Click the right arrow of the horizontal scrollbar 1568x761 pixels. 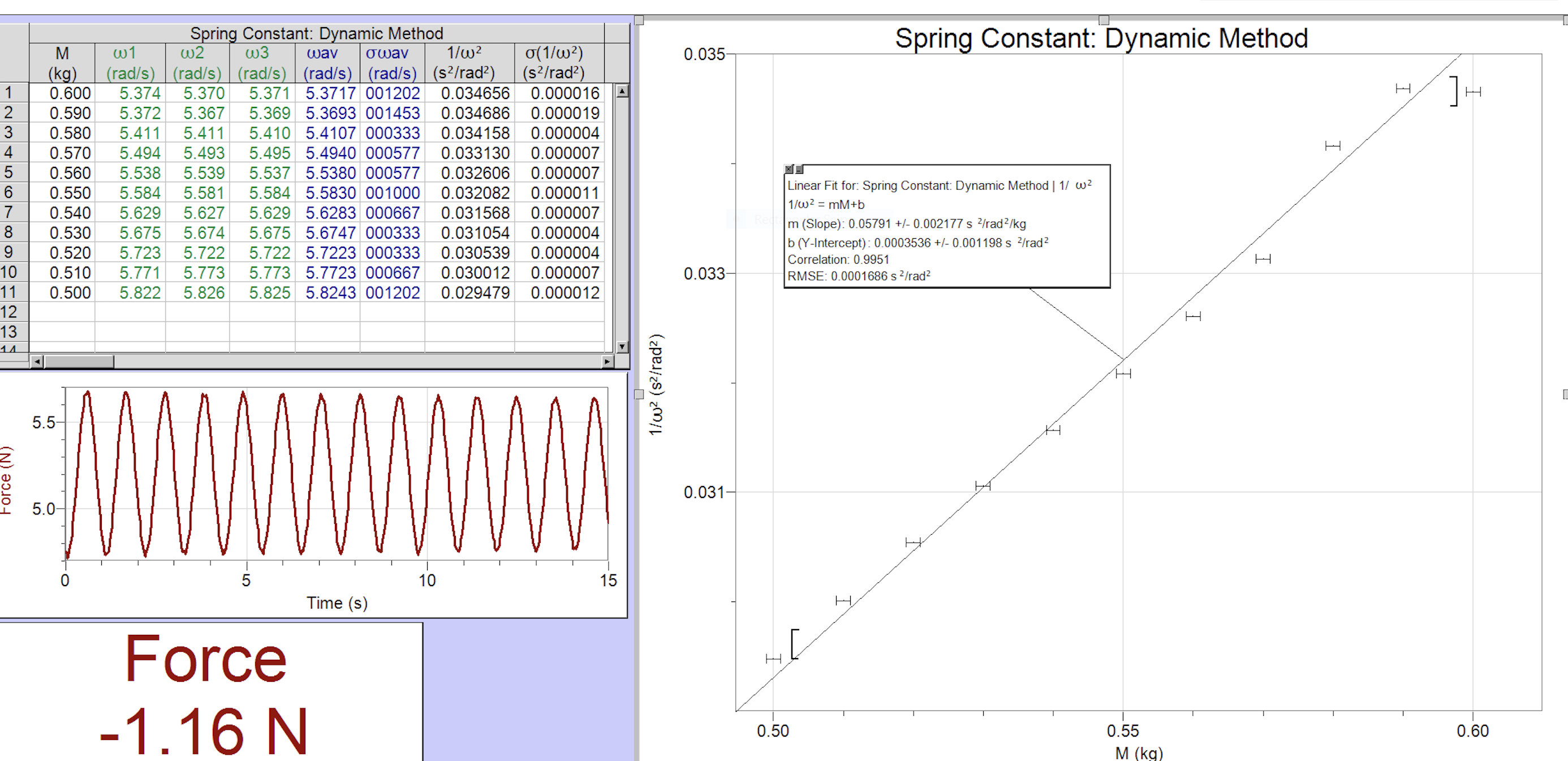[x=608, y=361]
